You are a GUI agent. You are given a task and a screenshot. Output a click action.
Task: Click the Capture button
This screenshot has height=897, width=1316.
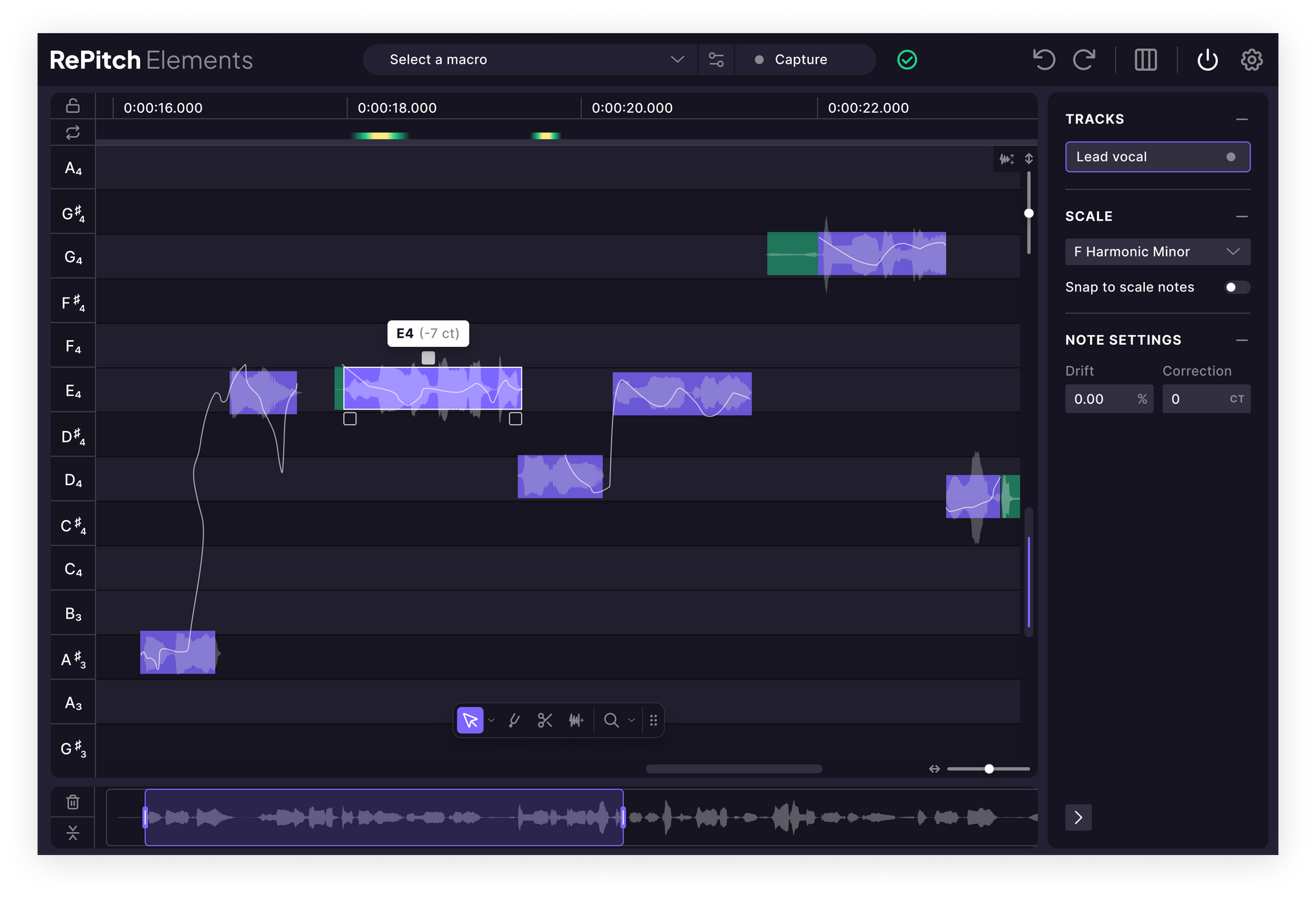tap(801, 60)
